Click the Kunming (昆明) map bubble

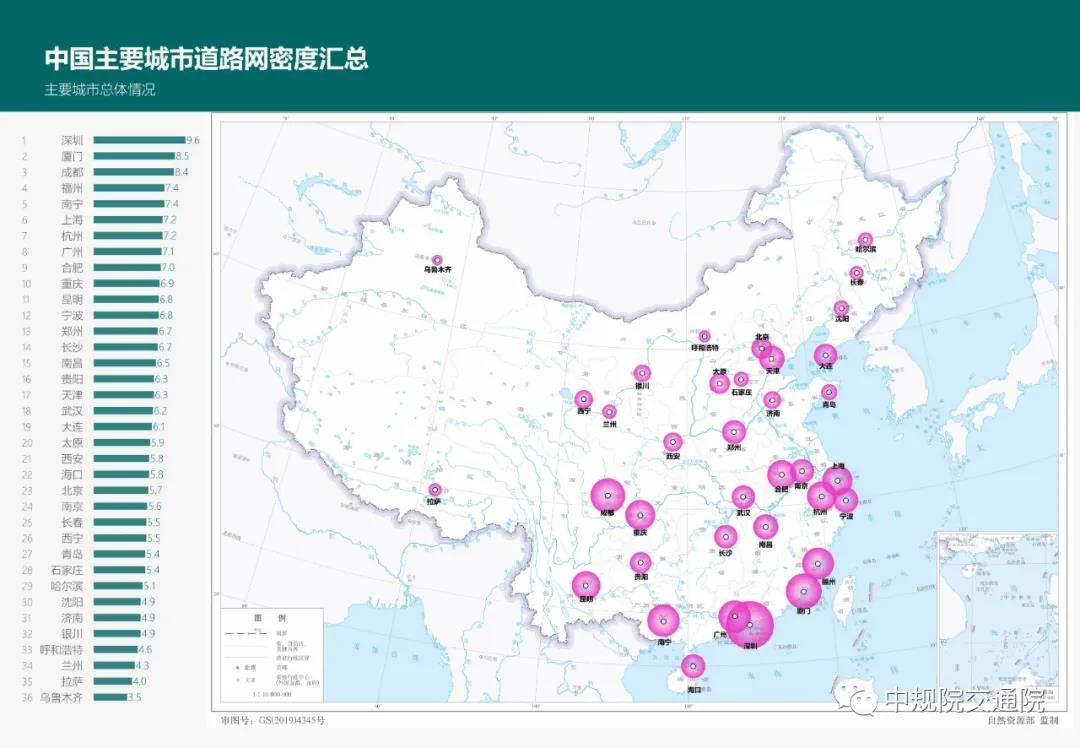(x=586, y=585)
